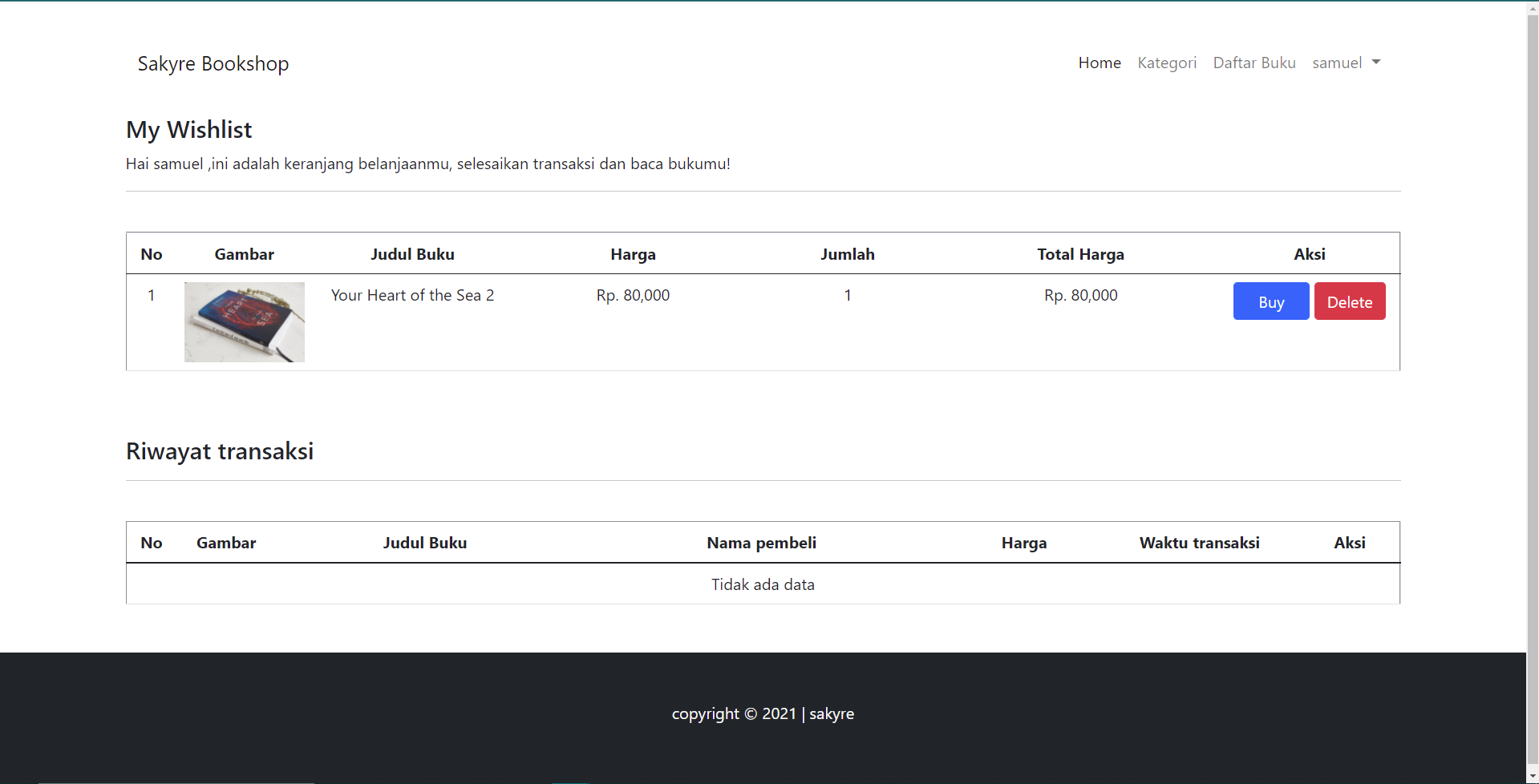Screen dimensions: 1539x784
Task: Click the Riwayat transaksi heading
Action: (219, 451)
